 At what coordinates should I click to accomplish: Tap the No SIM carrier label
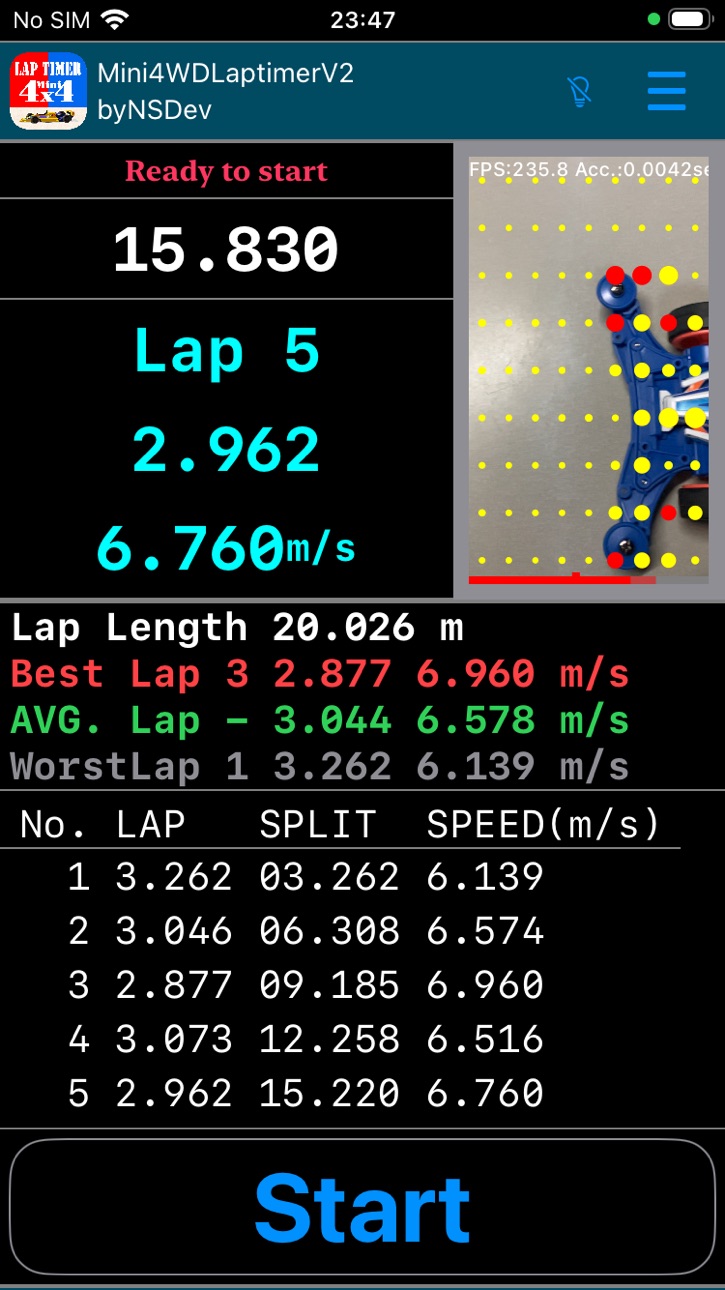click(52, 20)
